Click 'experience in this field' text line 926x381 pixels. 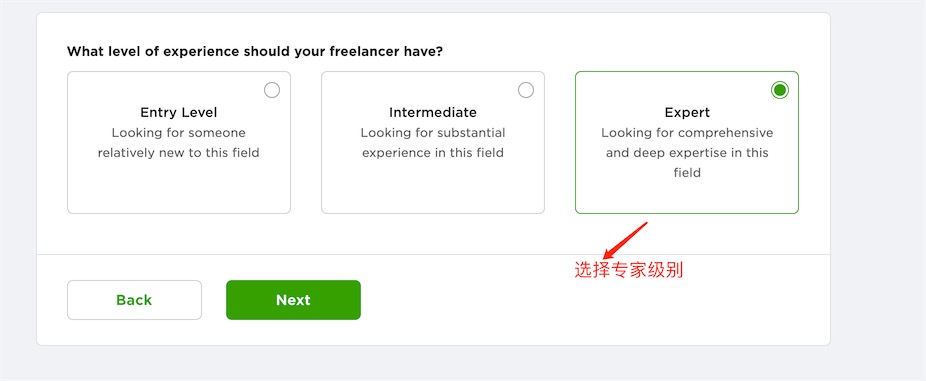point(433,153)
